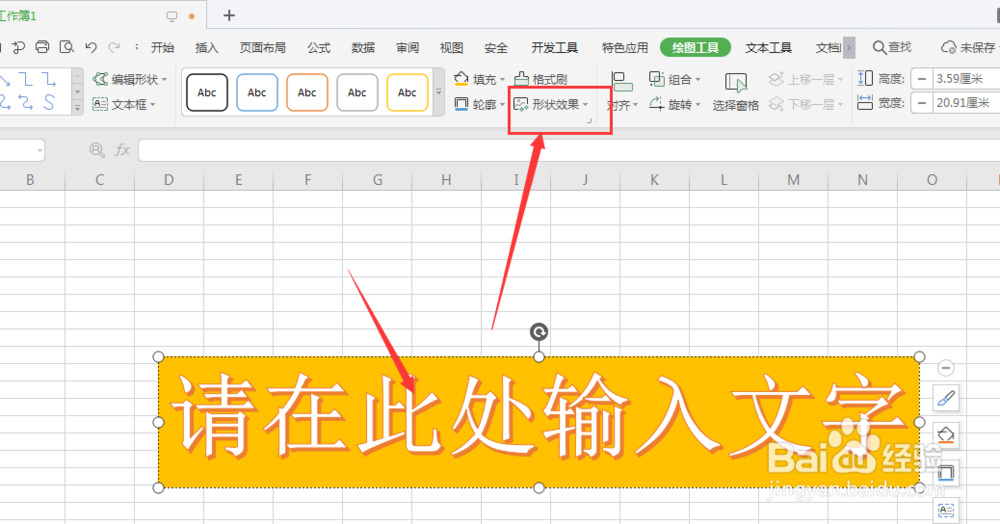This screenshot has height=524, width=1000.
Task: Expand the shape style gallery more arrow
Action: pos(439,92)
